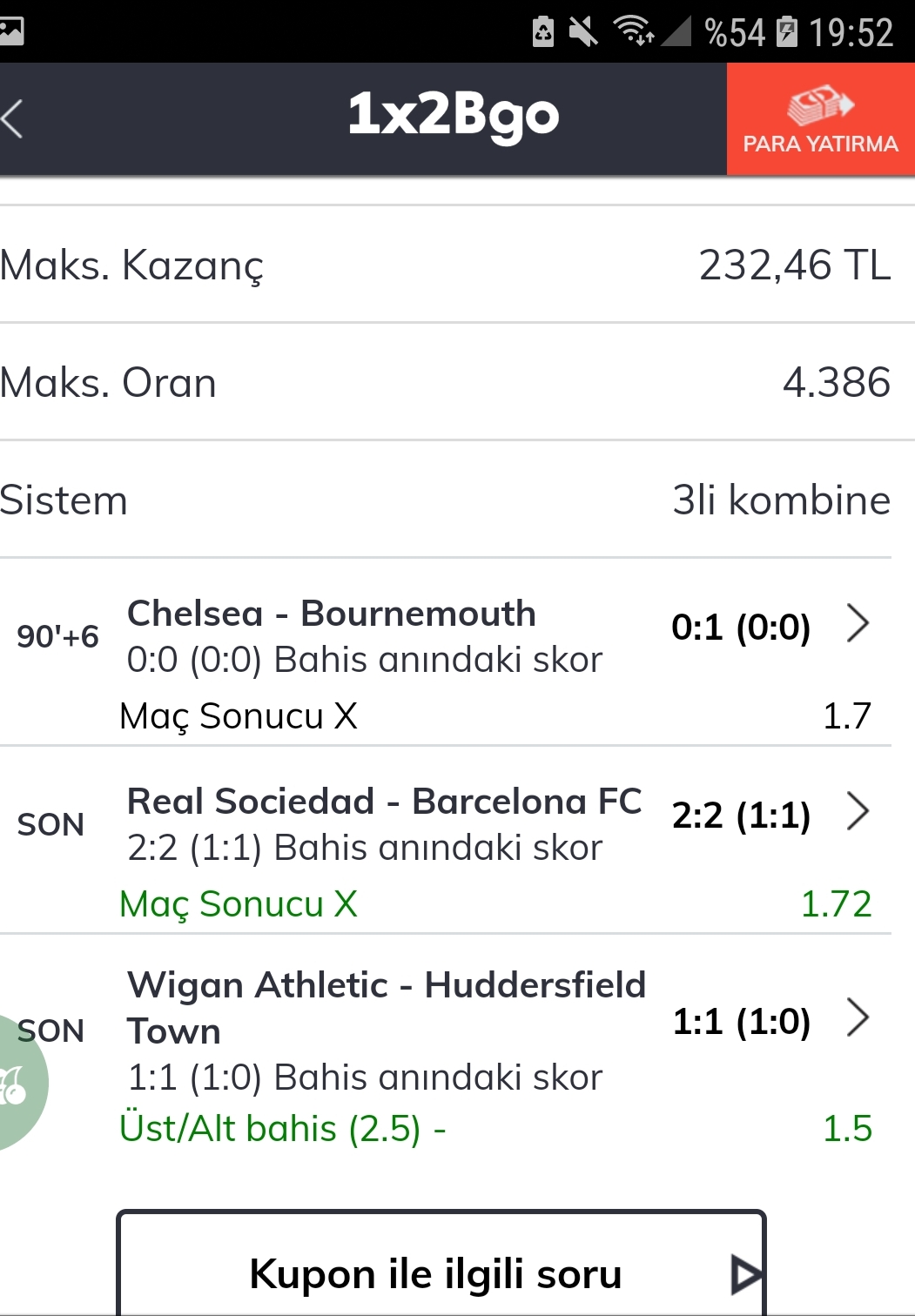The image size is (915, 1316).
Task: Tap the Maks. Kazanç row
Action: point(446,265)
